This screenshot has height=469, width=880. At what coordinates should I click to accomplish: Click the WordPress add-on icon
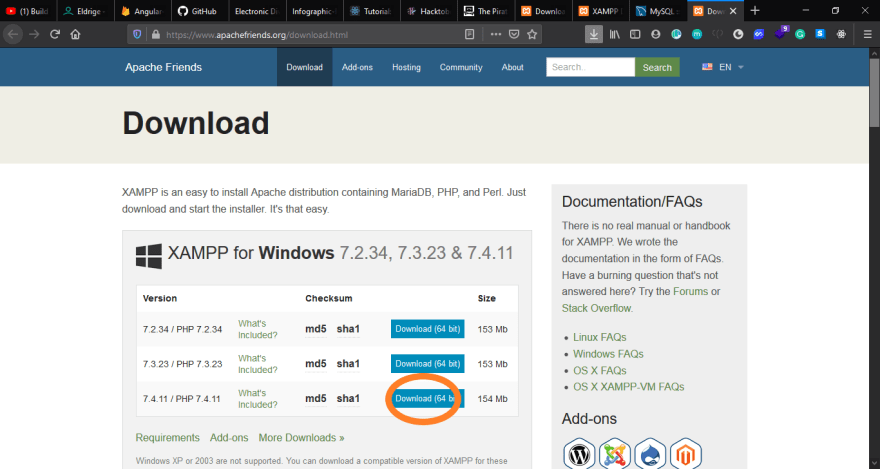coord(579,454)
